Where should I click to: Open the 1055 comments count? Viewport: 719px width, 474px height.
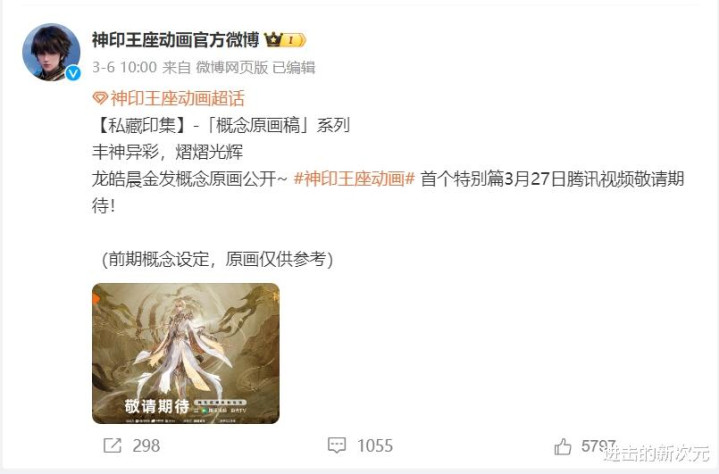(x=375, y=446)
